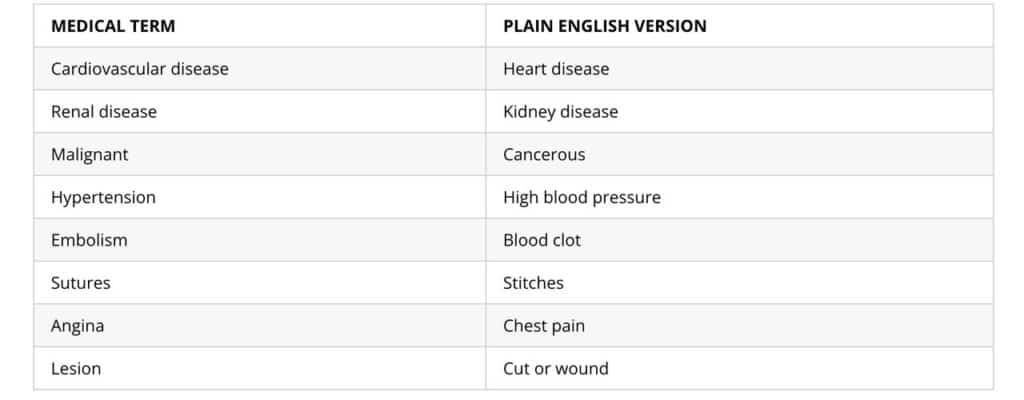Click the Renal disease term
The width and height of the screenshot is (1024, 400).
click(x=104, y=112)
